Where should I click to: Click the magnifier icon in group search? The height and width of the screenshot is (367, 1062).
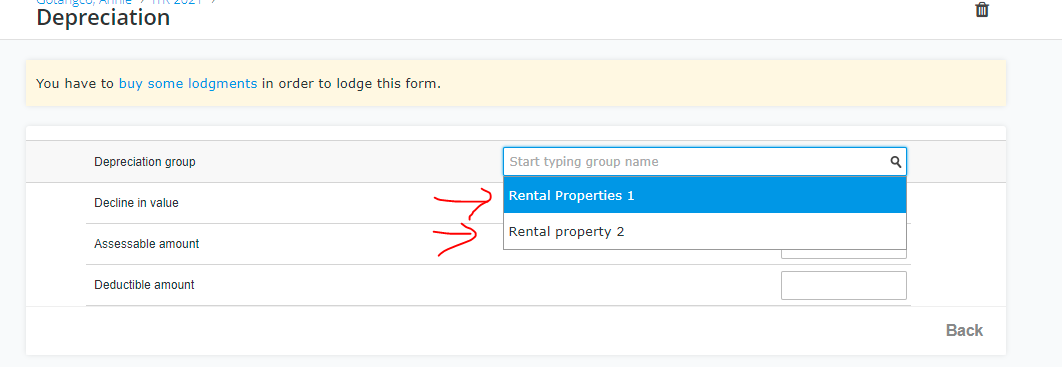click(x=895, y=162)
